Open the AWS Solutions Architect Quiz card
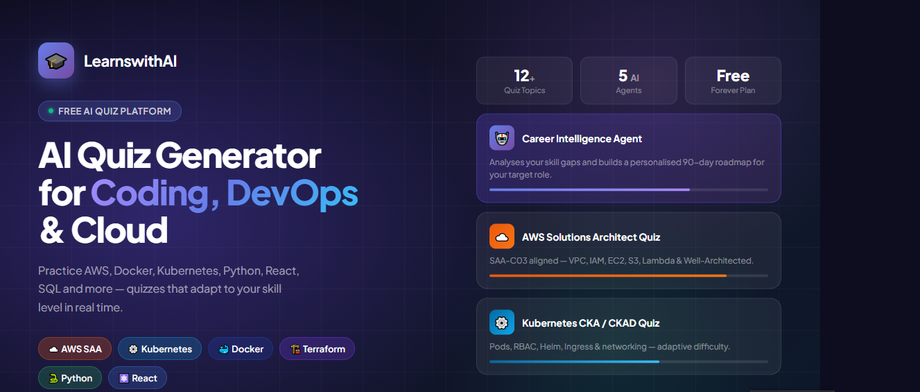Image resolution: width=920 pixels, height=392 pixels. 628,251
